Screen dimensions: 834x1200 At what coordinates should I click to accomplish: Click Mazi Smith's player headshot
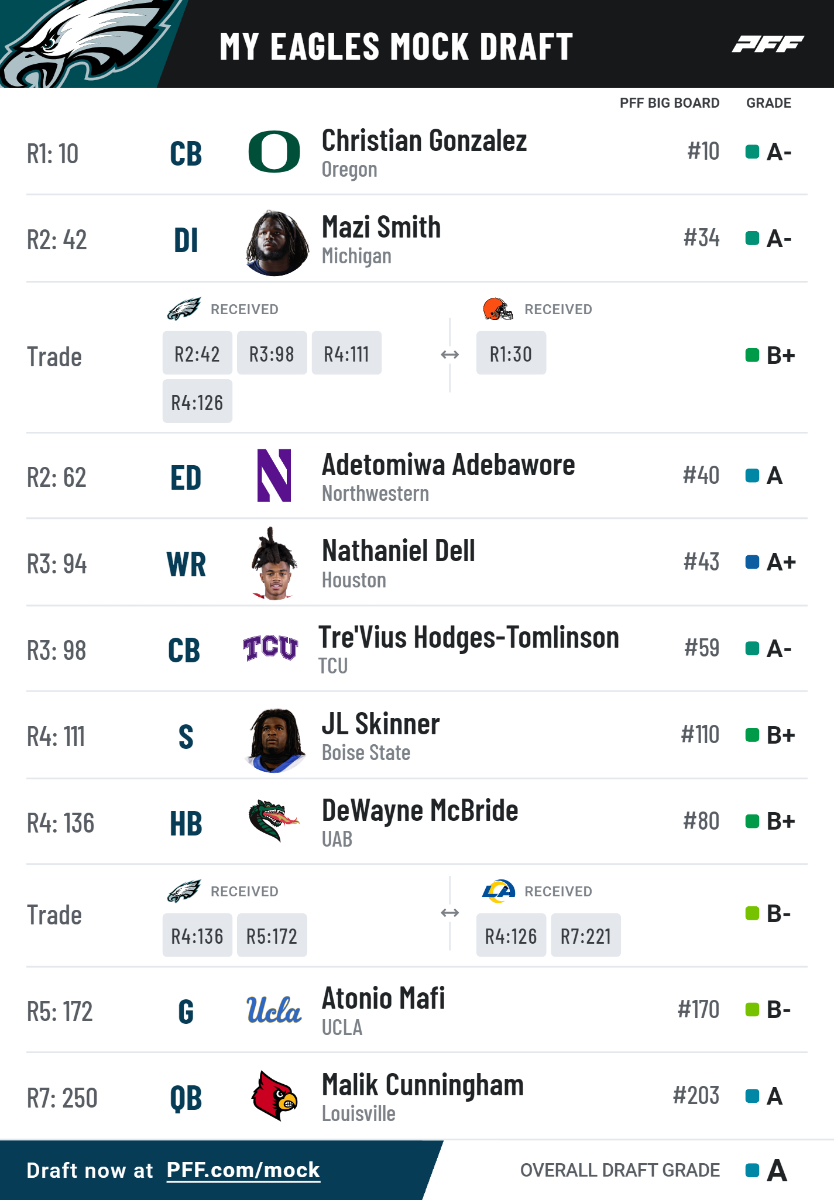pos(277,241)
